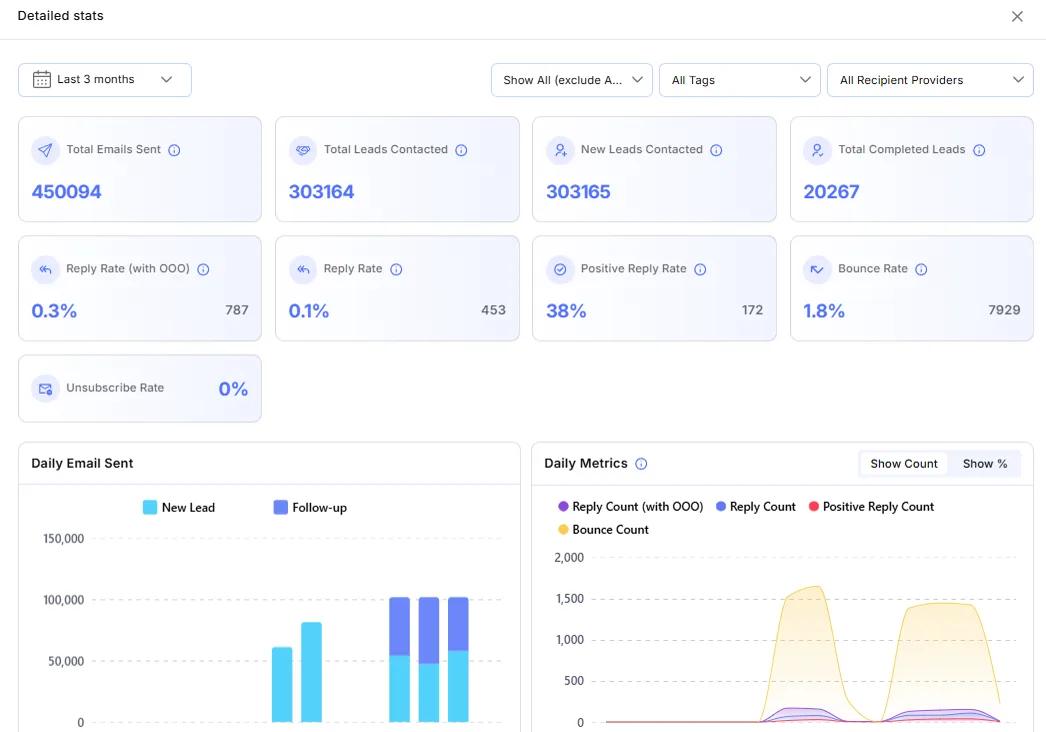Click the Bounce Rate arrow icon
This screenshot has width=1046, height=732.
click(x=817, y=270)
